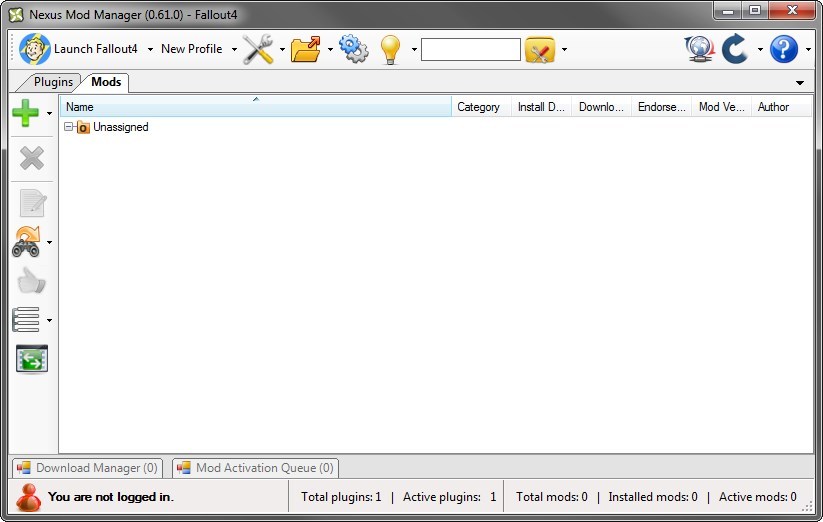Expand the binoculars dropdown arrow
This screenshot has height=522, width=823.
coord(49,242)
